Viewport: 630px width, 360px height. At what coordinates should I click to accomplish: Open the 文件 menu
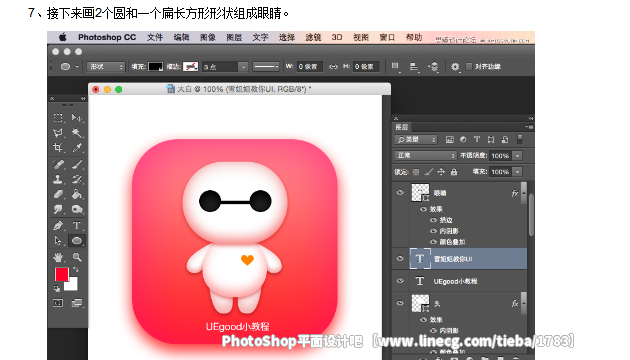click(155, 37)
